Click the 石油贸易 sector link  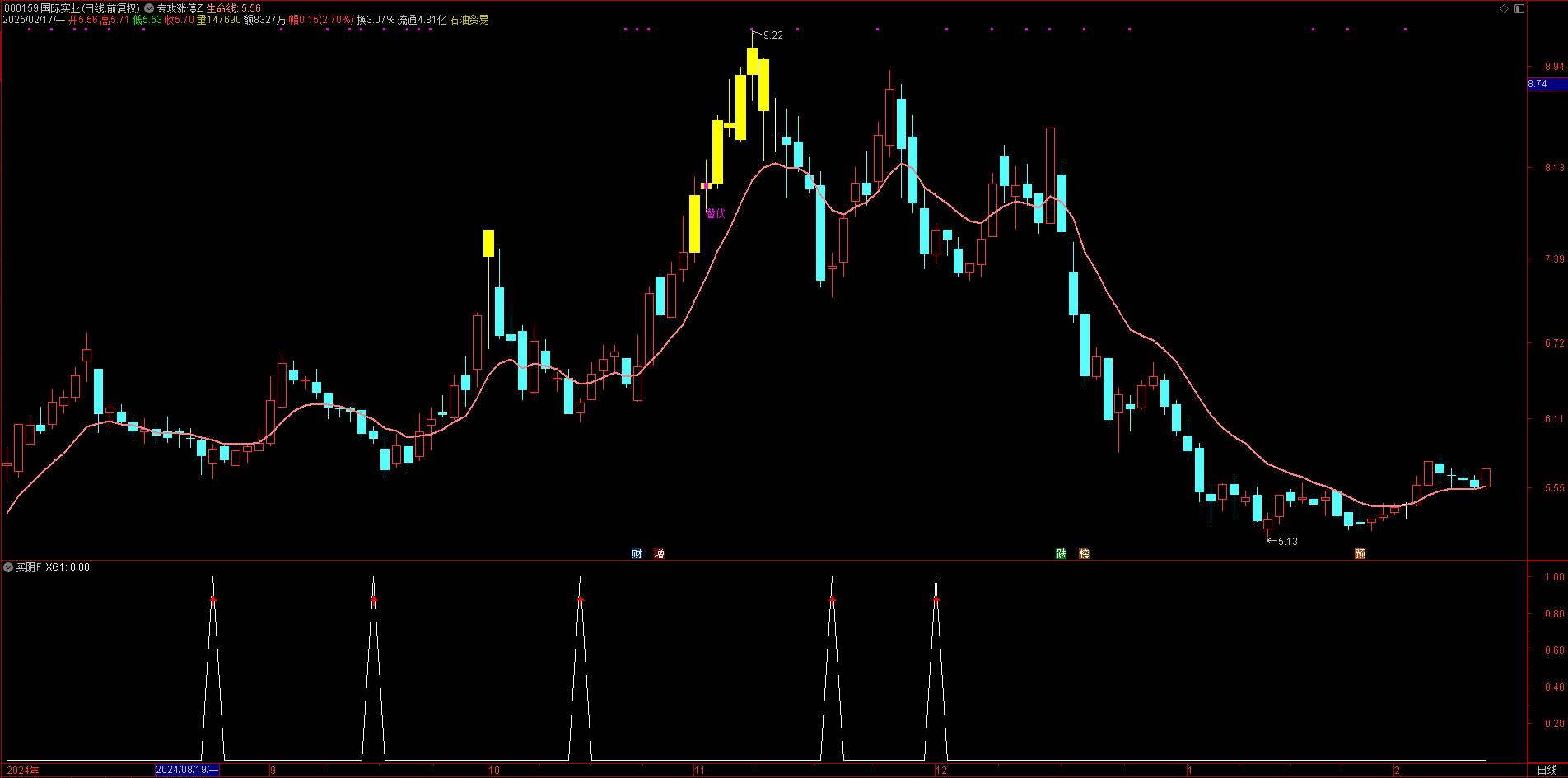click(x=469, y=20)
